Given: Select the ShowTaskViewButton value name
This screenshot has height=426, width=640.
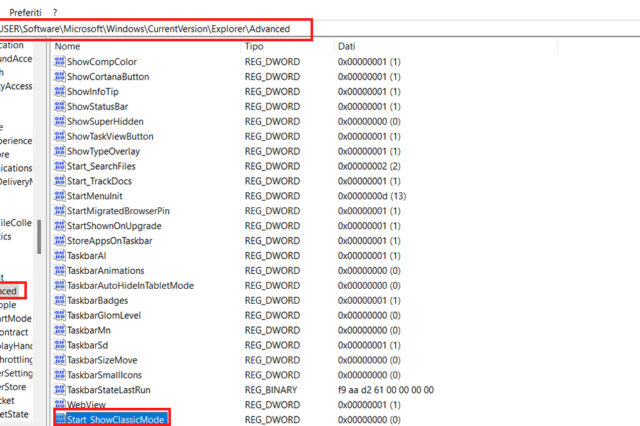Looking at the screenshot, I should (x=110, y=136).
